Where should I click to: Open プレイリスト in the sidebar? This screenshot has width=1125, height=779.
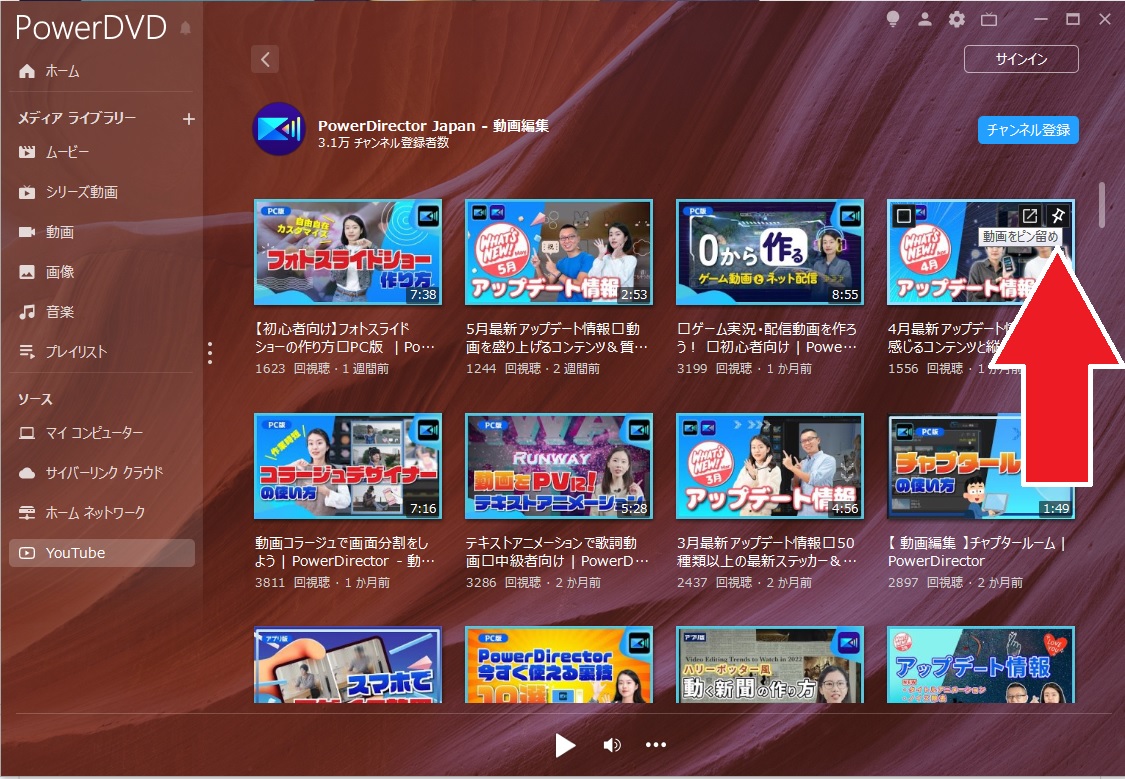(62, 351)
